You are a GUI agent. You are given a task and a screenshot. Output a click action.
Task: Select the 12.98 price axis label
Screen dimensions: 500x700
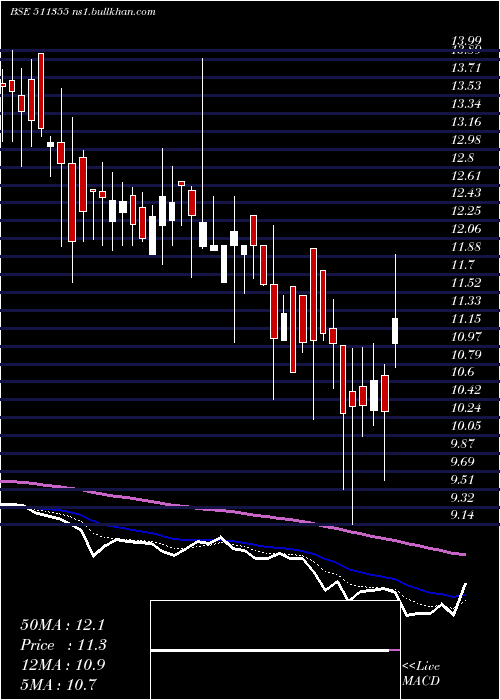click(x=466, y=139)
